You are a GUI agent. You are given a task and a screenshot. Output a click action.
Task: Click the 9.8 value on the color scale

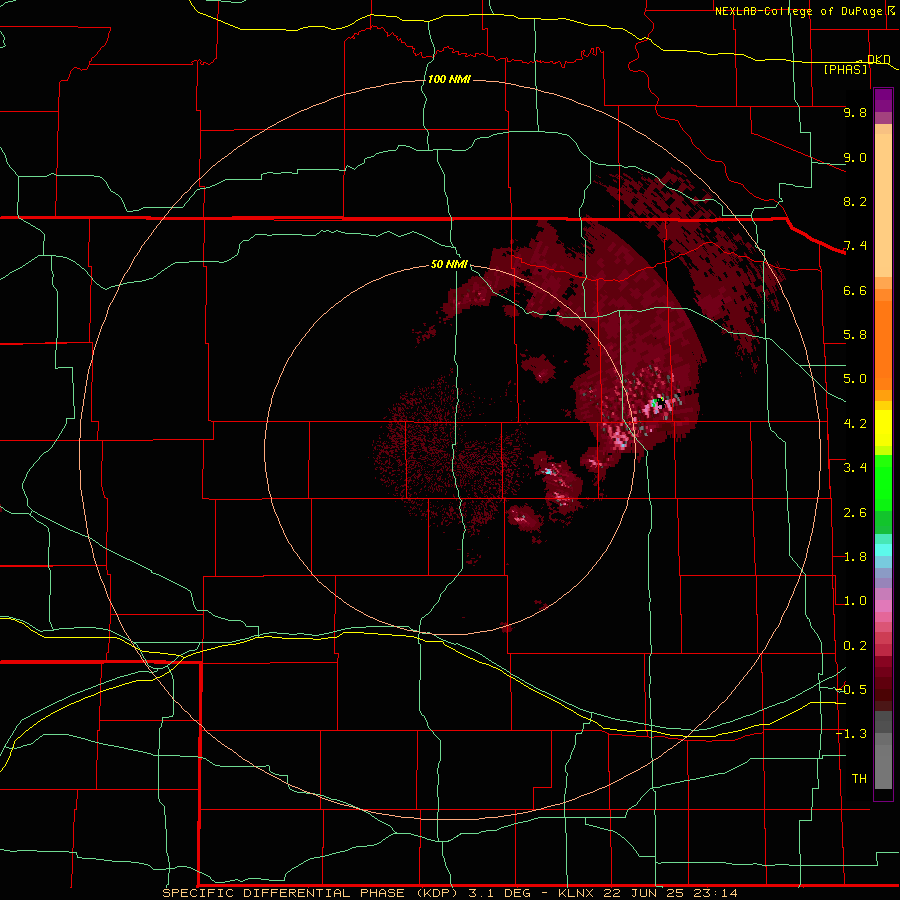click(855, 112)
